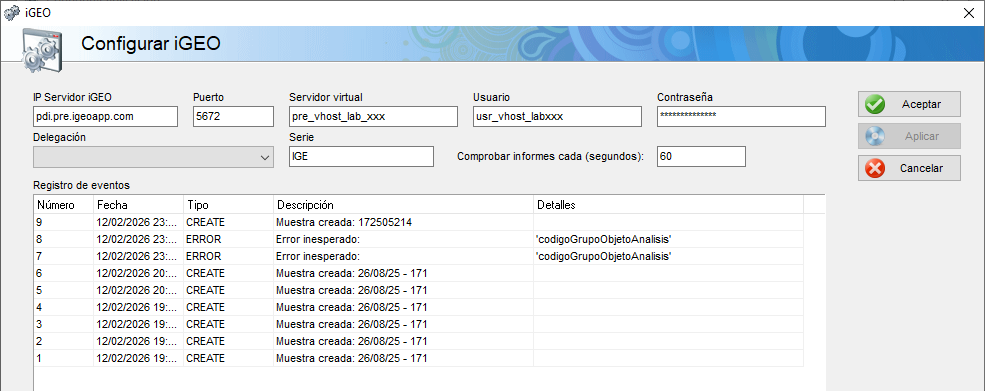985x391 pixels.
Task: Open the Delegación dropdown
Action: tap(153, 157)
